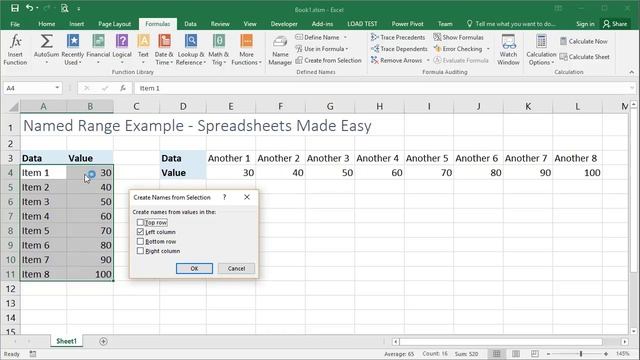Click Calculate Now
Screen dimensions: 640x360
584,41
